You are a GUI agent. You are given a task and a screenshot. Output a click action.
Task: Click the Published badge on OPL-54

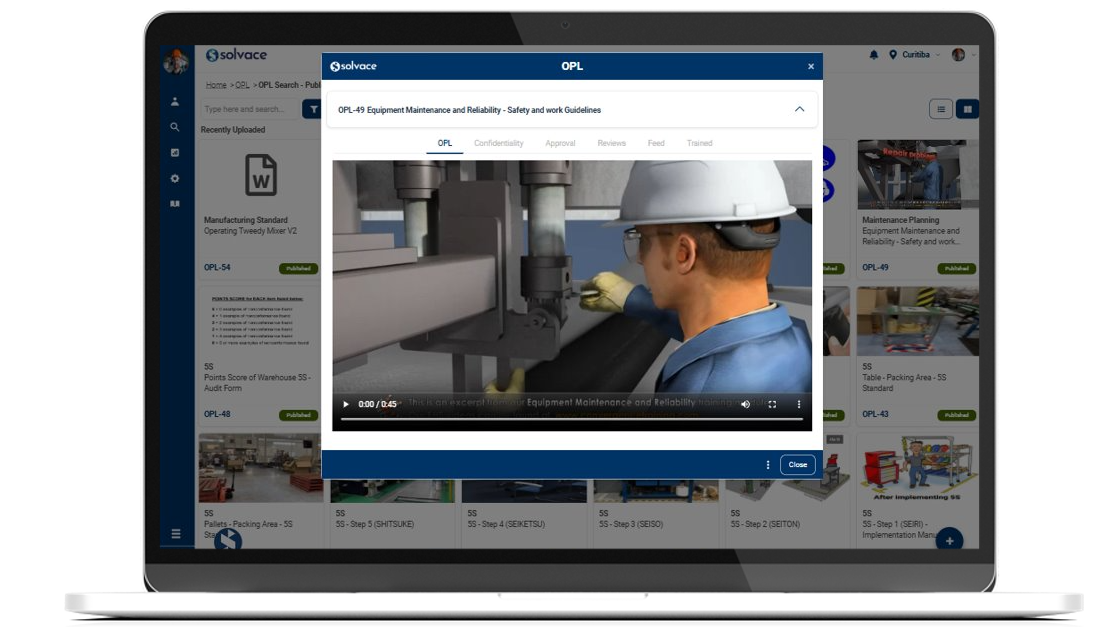[x=298, y=269]
